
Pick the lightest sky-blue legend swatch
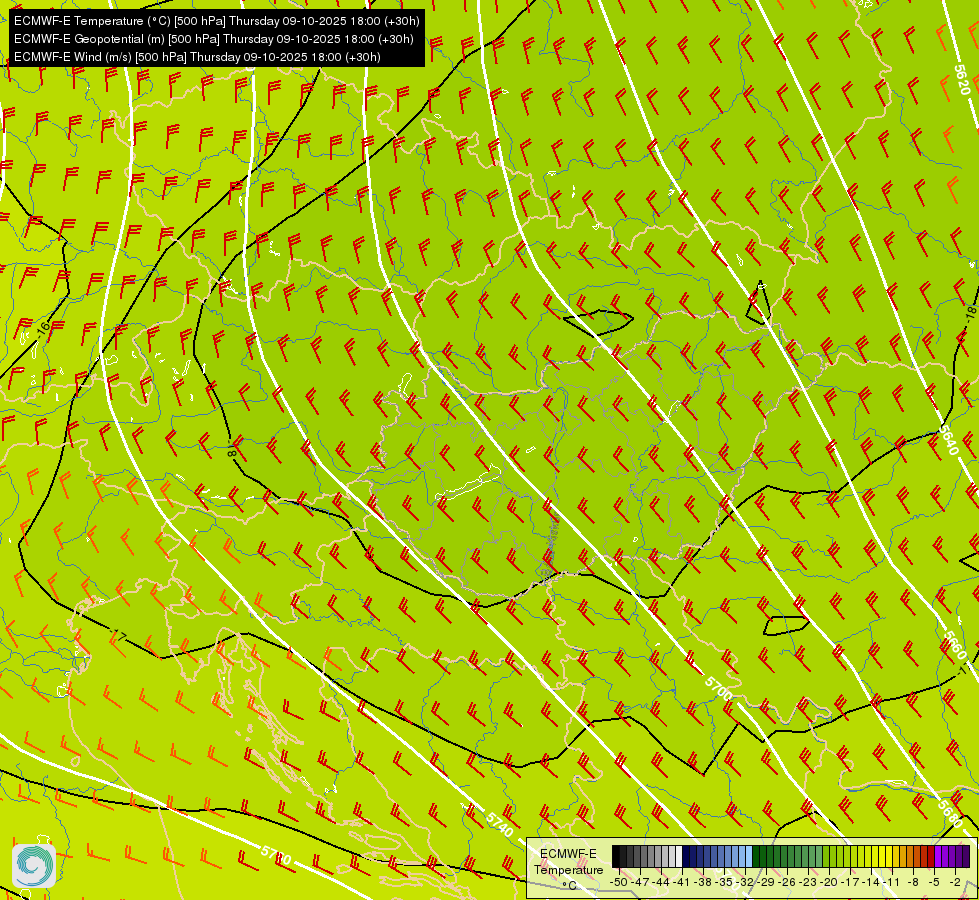tap(749, 856)
